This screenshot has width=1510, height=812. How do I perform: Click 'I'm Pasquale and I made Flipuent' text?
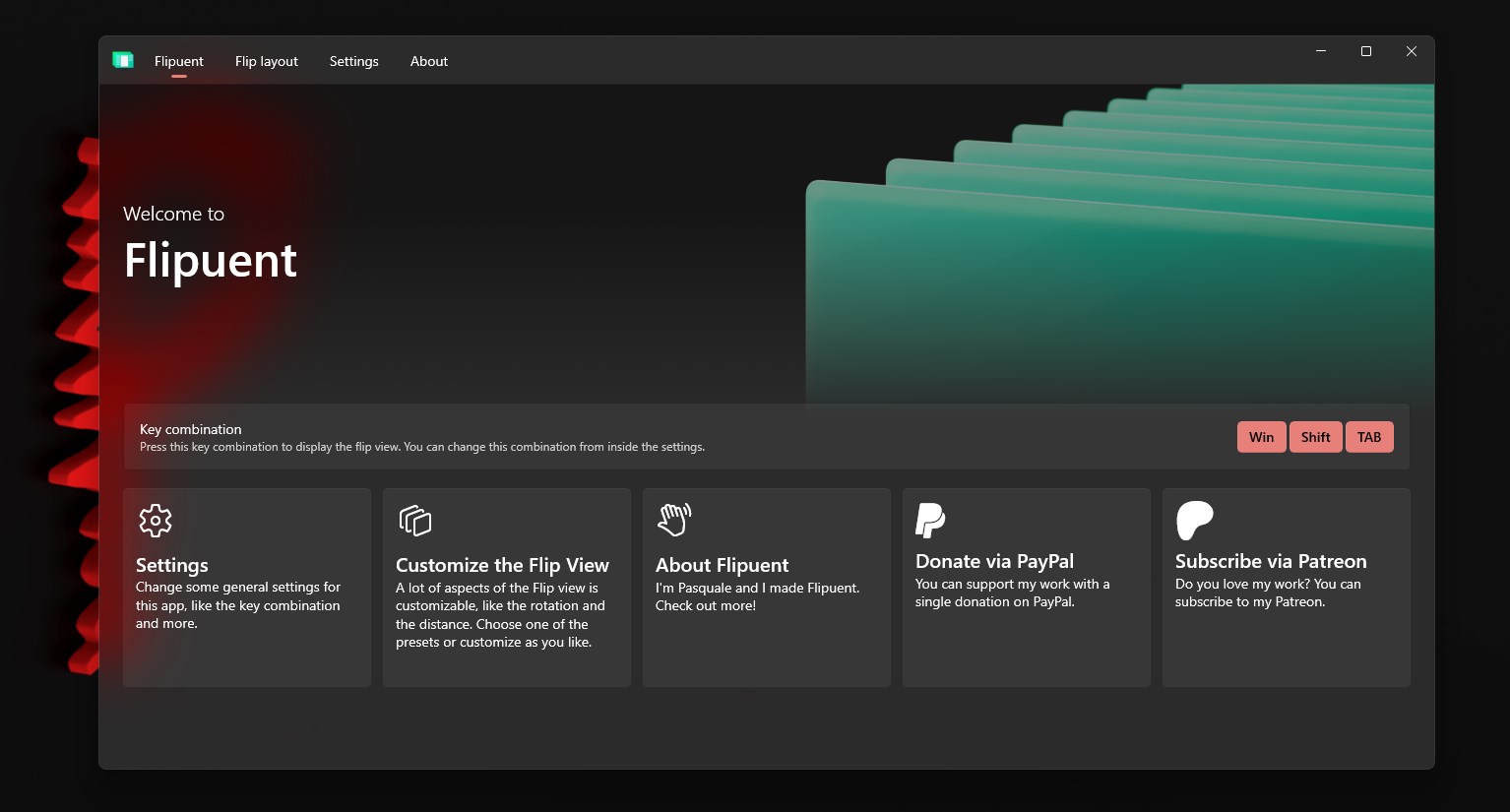(758, 596)
